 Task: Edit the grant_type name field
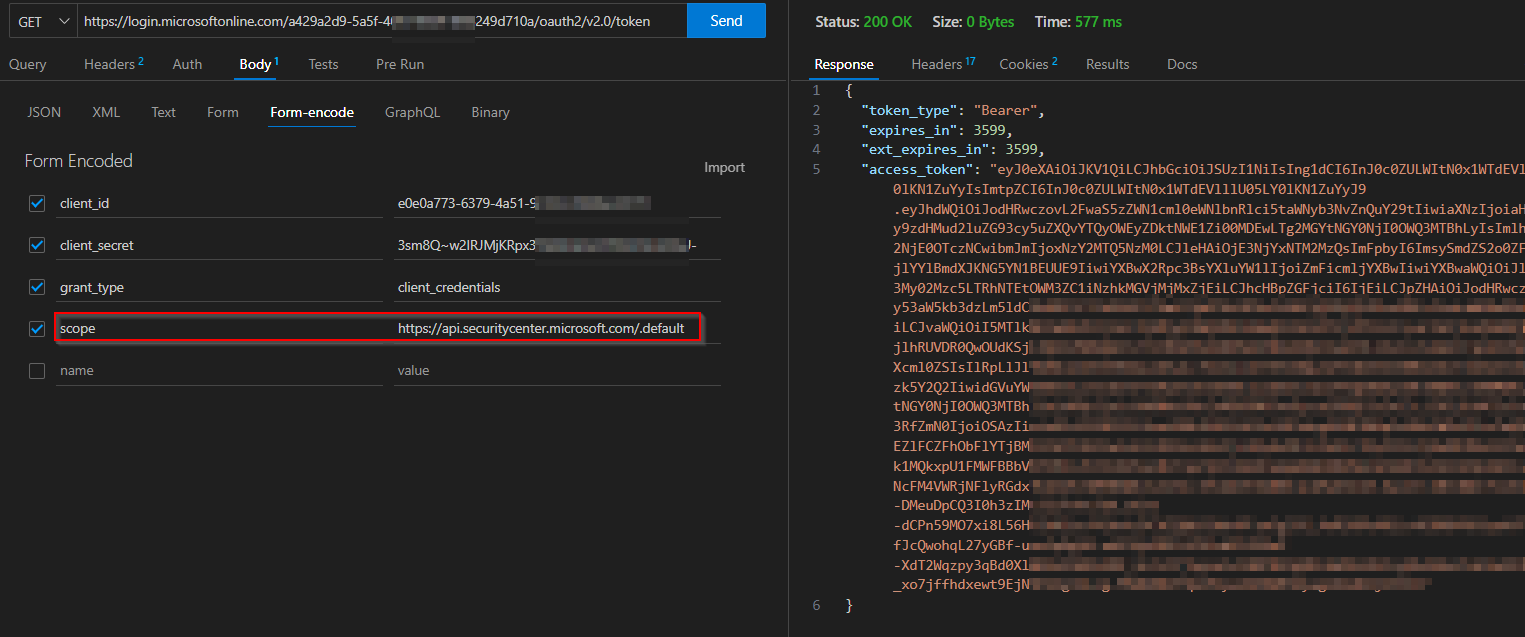[220, 287]
